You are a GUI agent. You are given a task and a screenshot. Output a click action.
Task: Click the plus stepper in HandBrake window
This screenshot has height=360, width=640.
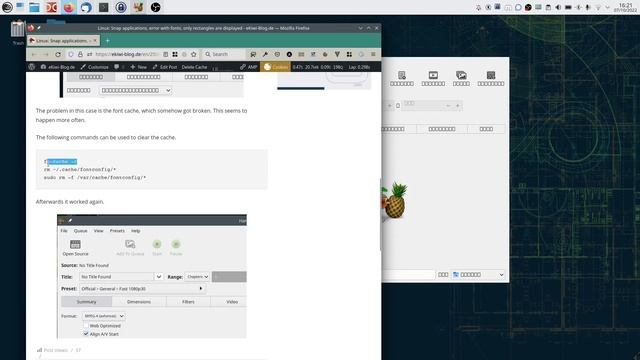click(458, 106)
